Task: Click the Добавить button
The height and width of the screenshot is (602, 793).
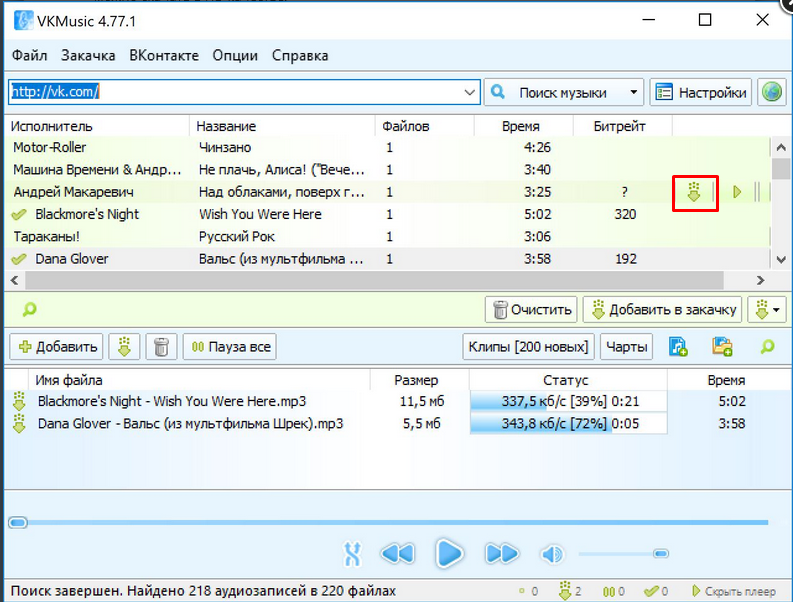Action: pos(56,347)
